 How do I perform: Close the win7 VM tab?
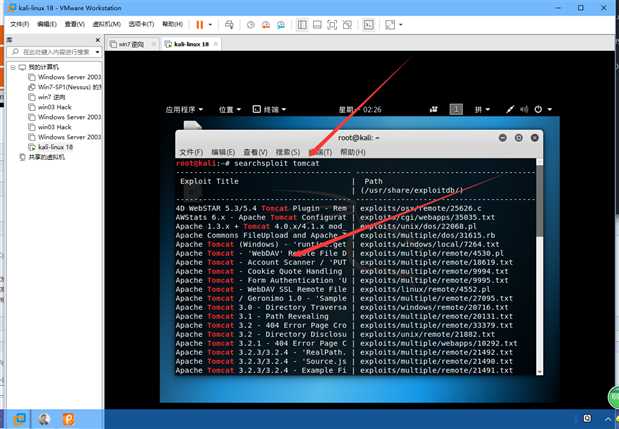pos(154,44)
